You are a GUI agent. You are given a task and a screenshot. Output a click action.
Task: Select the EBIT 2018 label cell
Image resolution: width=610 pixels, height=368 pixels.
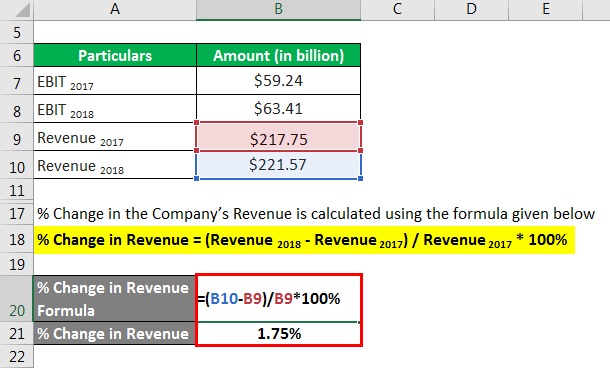coord(115,109)
